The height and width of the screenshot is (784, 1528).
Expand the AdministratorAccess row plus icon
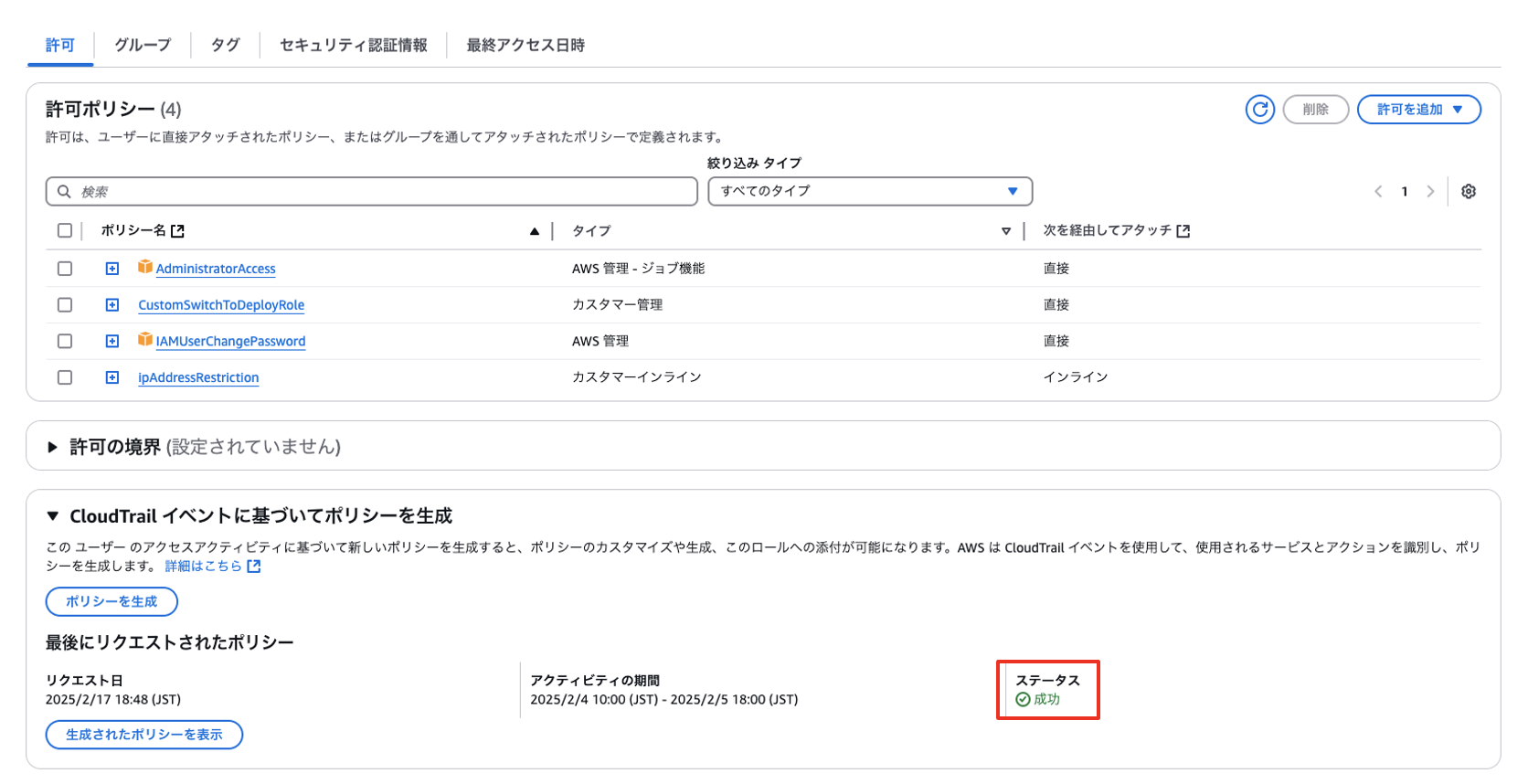112,269
